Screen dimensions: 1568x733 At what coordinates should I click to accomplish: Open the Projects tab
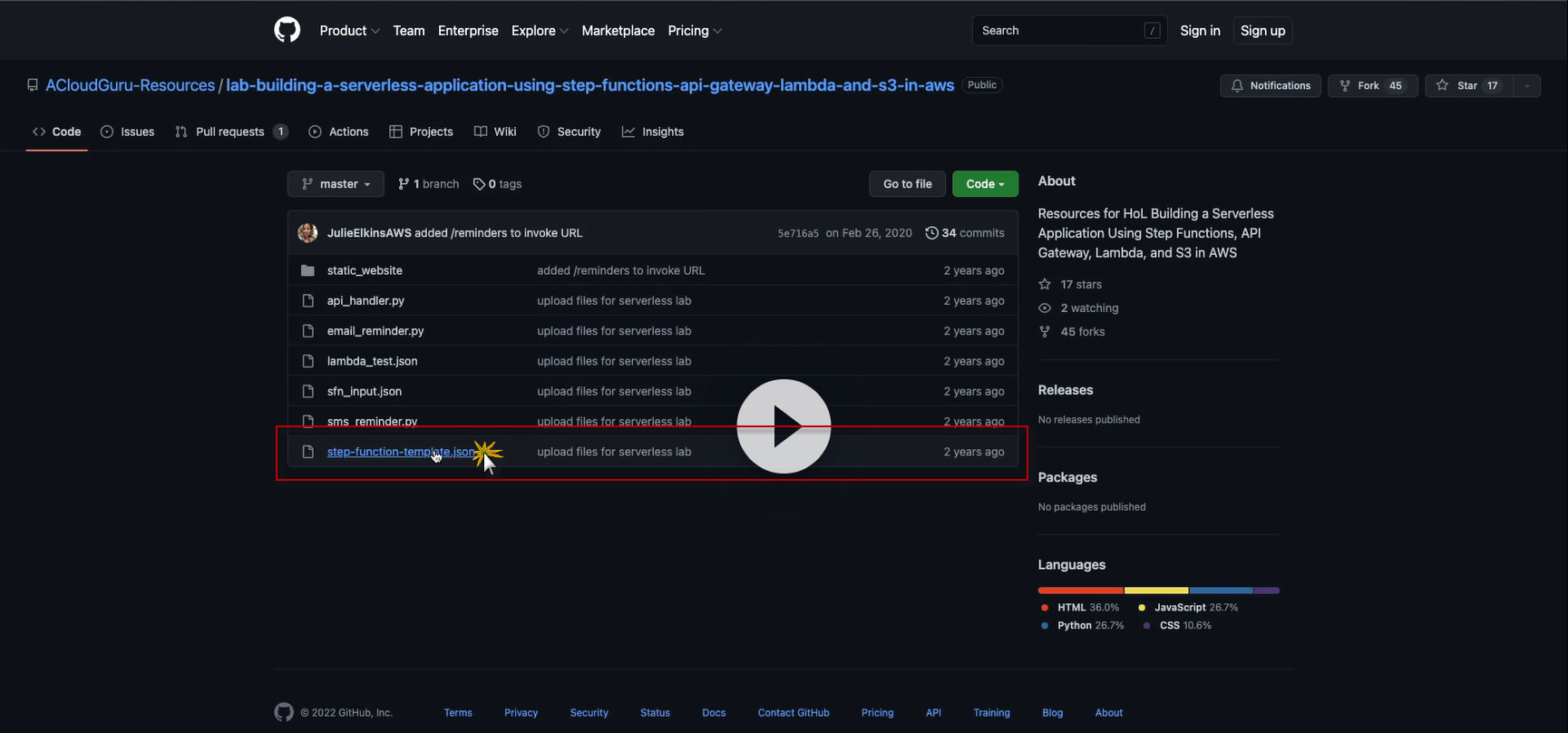(421, 132)
